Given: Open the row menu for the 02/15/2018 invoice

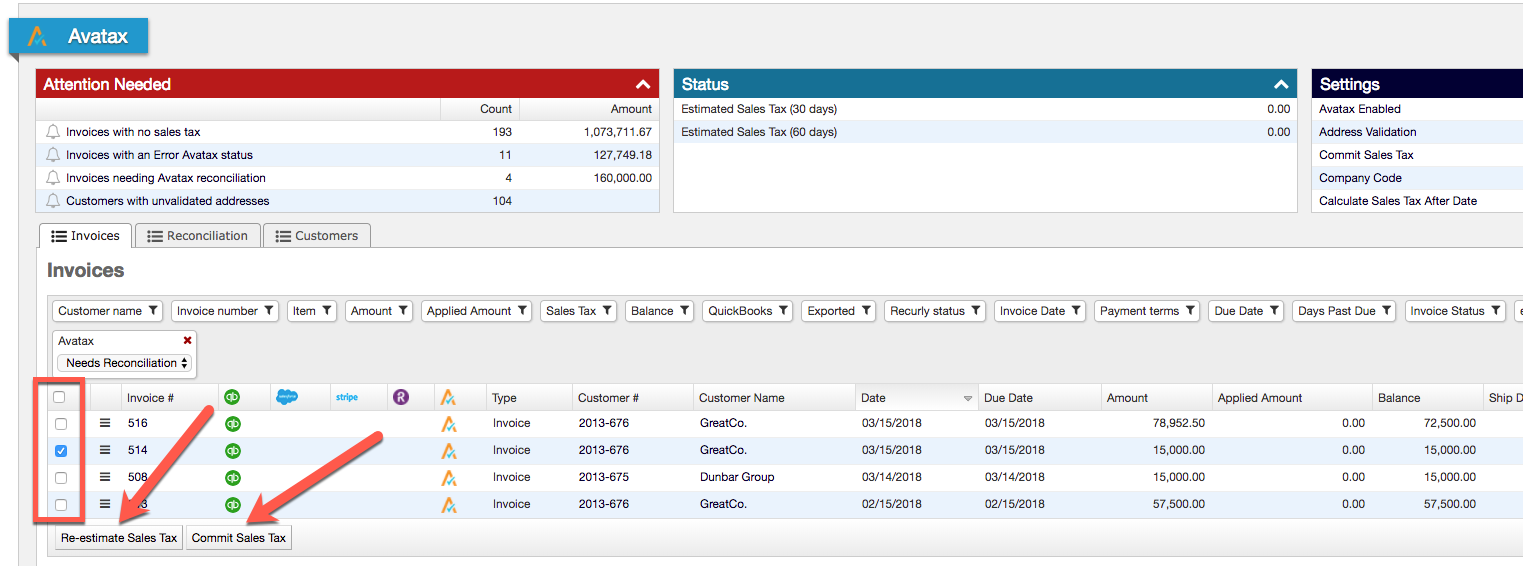Looking at the screenshot, I should coord(105,504).
